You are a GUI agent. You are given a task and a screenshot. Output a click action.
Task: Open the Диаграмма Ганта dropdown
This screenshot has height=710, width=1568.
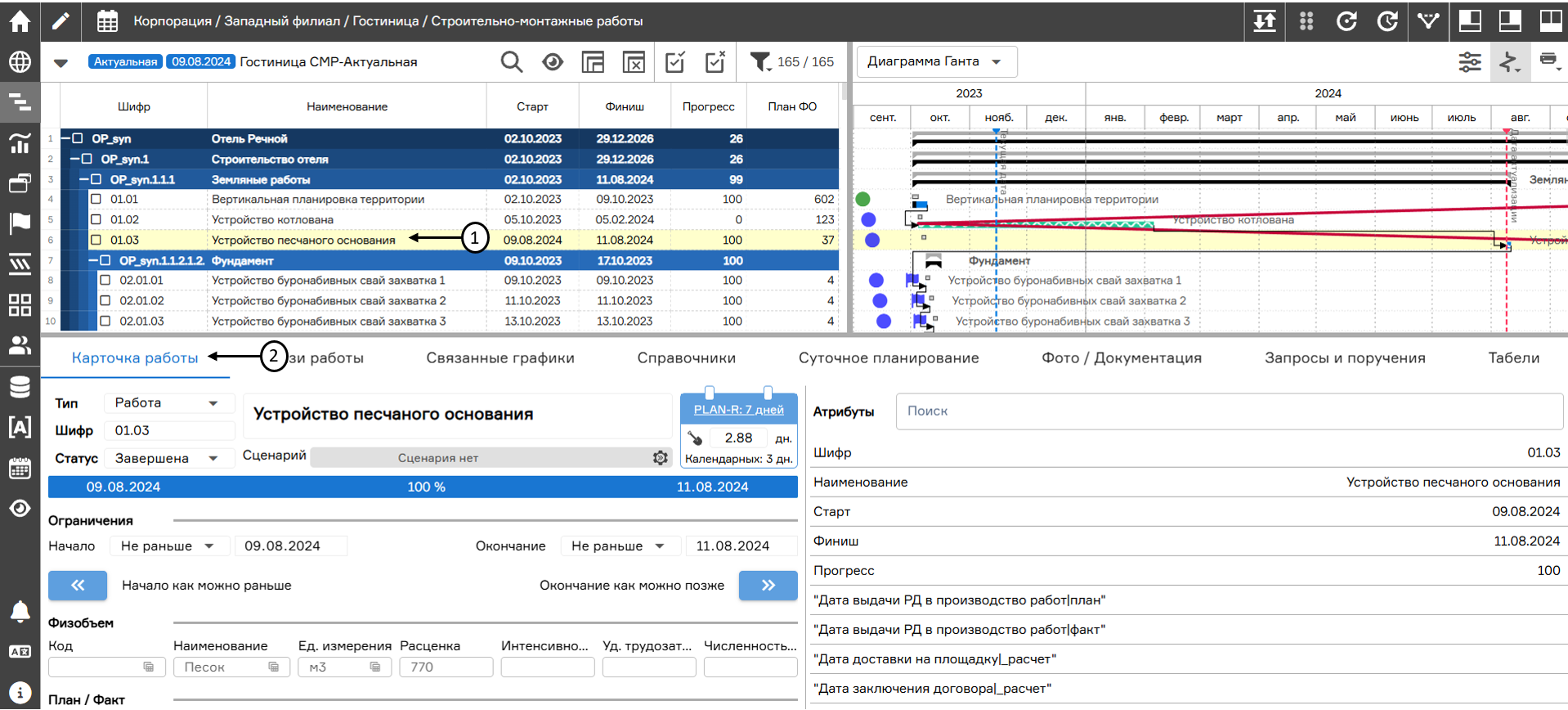pos(936,61)
